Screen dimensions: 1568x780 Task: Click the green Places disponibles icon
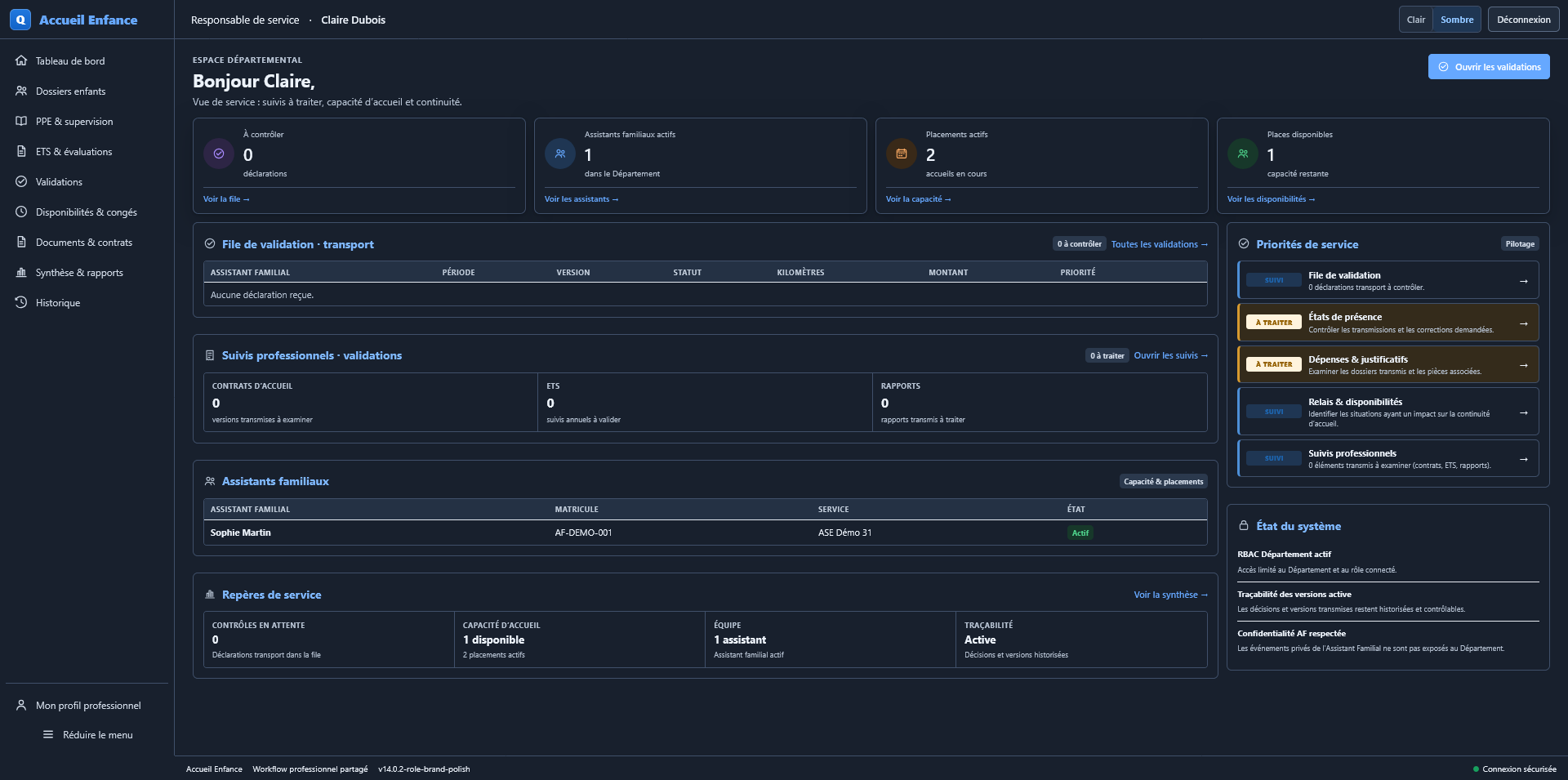click(x=1243, y=154)
